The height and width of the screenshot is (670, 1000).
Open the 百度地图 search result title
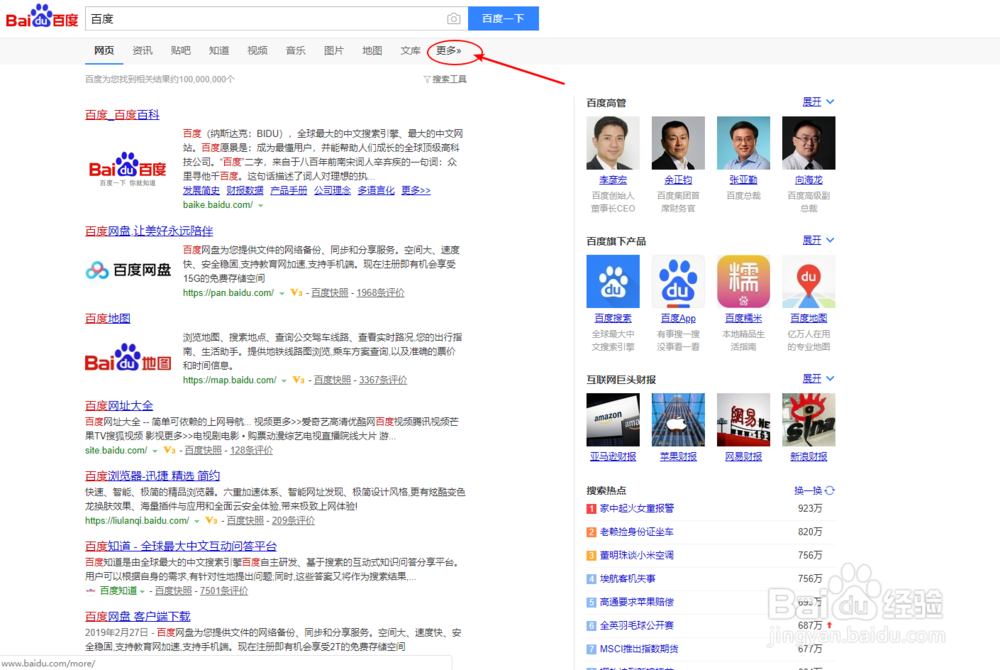(x=107, y=318)
